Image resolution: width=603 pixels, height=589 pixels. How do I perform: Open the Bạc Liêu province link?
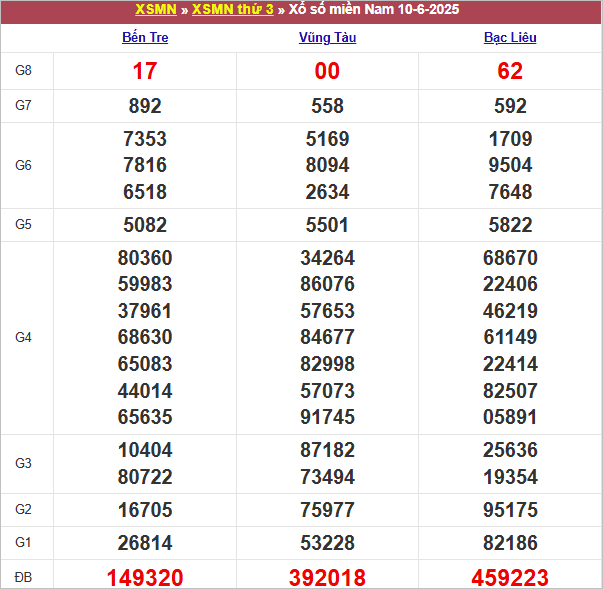(510, 38)
